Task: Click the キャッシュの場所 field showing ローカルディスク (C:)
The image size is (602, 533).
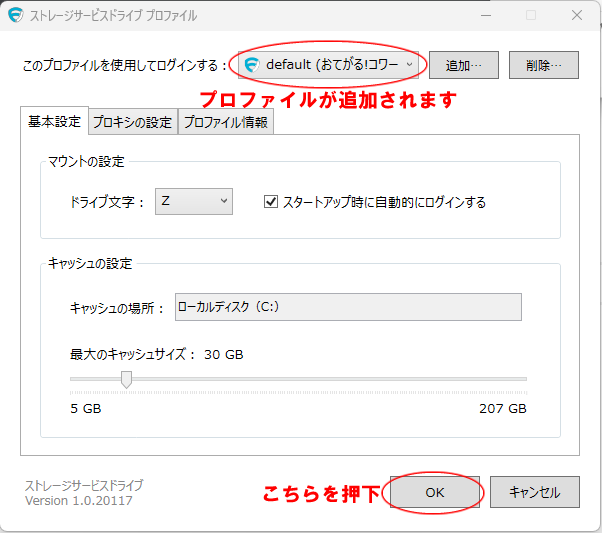Action: tap(348, 307)
